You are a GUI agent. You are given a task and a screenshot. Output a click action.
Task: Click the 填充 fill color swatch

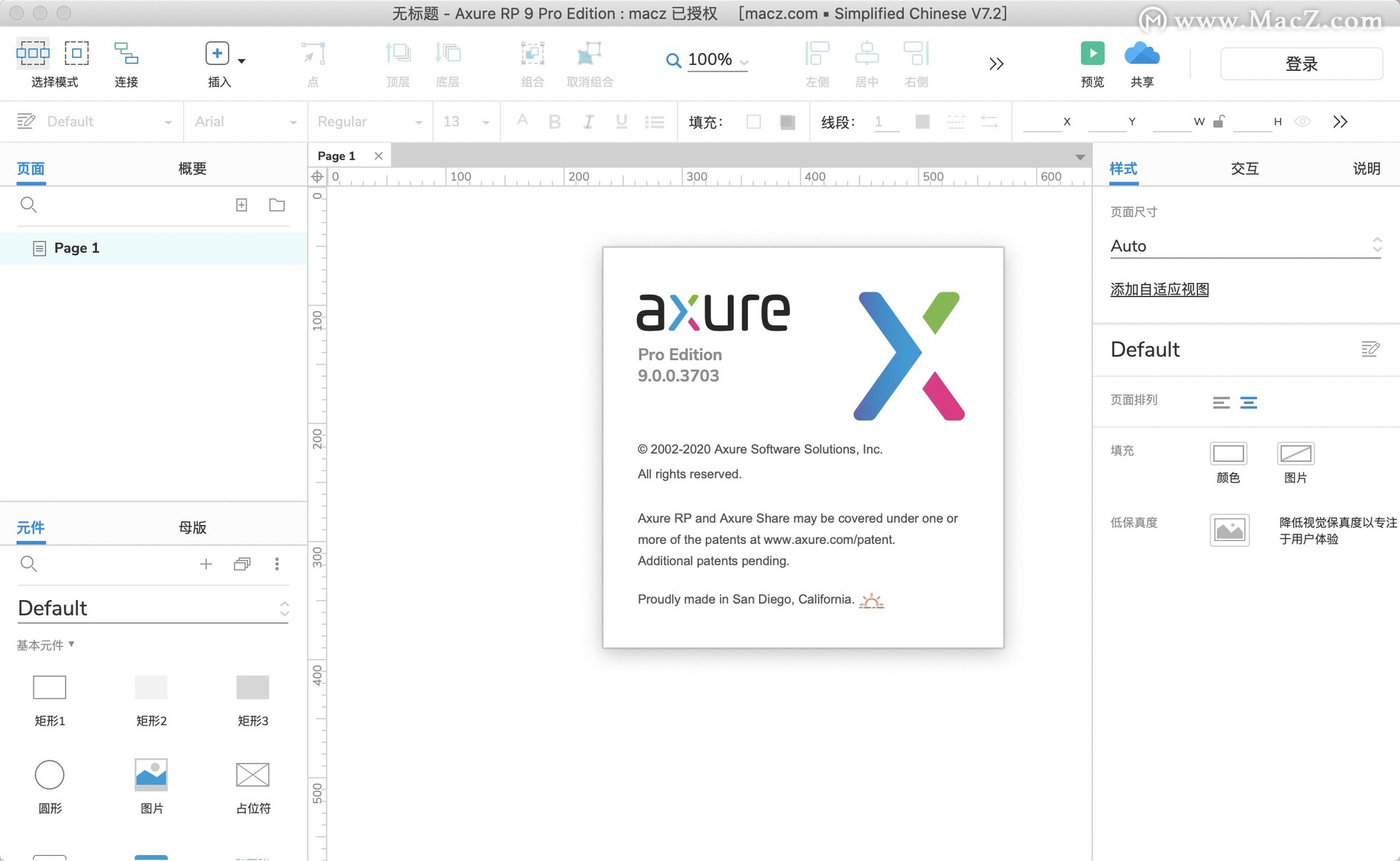click(x=754, y=122)
